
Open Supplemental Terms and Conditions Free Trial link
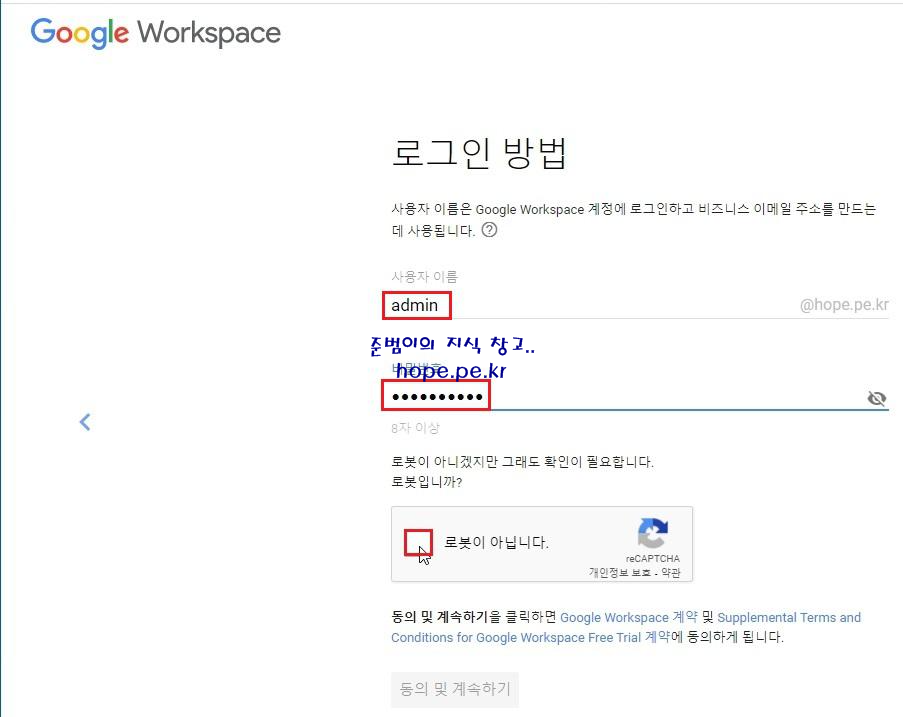point(626,627)
